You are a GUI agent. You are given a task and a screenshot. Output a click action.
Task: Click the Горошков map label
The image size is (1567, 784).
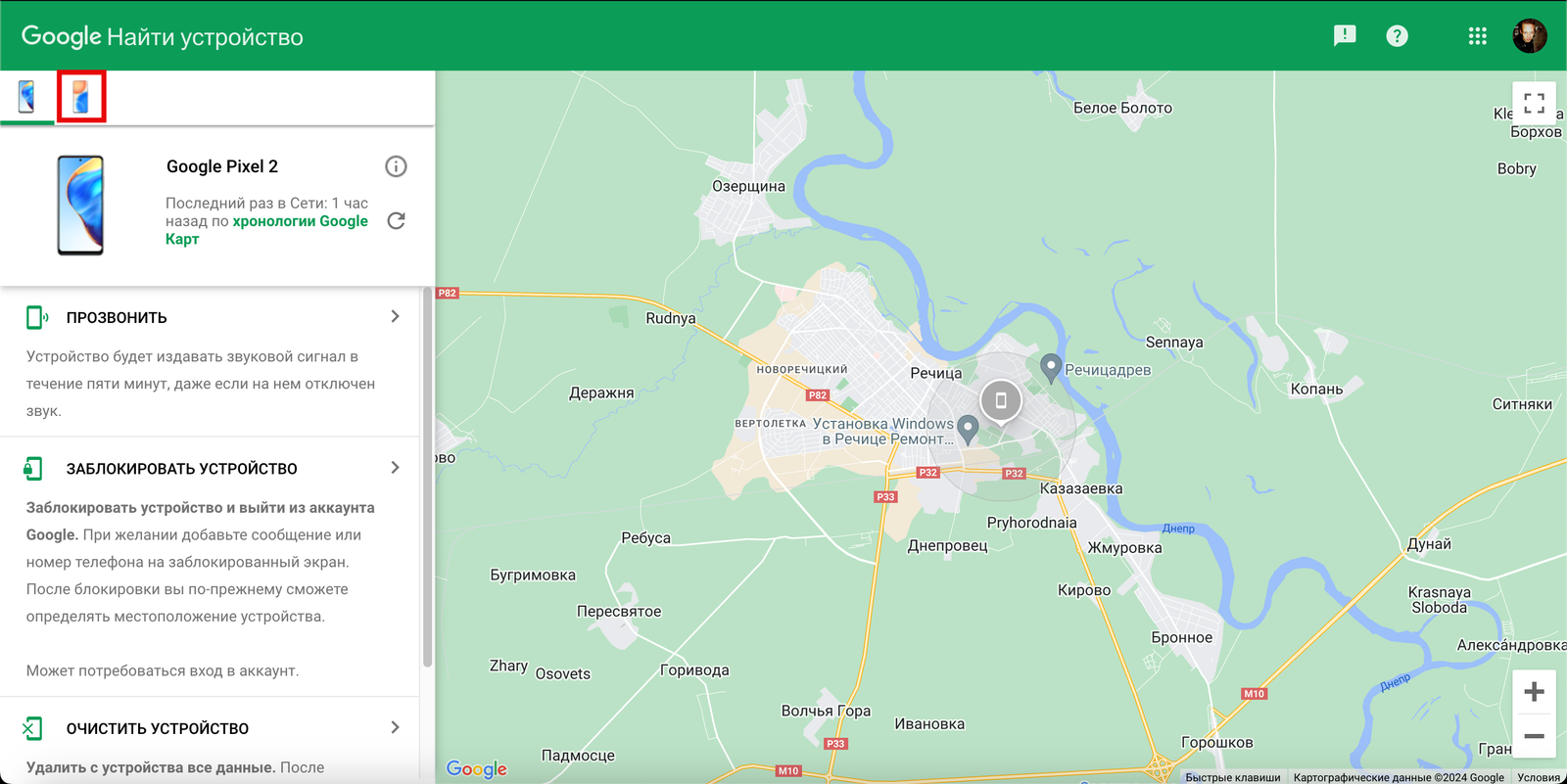[x=1217, y=742]
